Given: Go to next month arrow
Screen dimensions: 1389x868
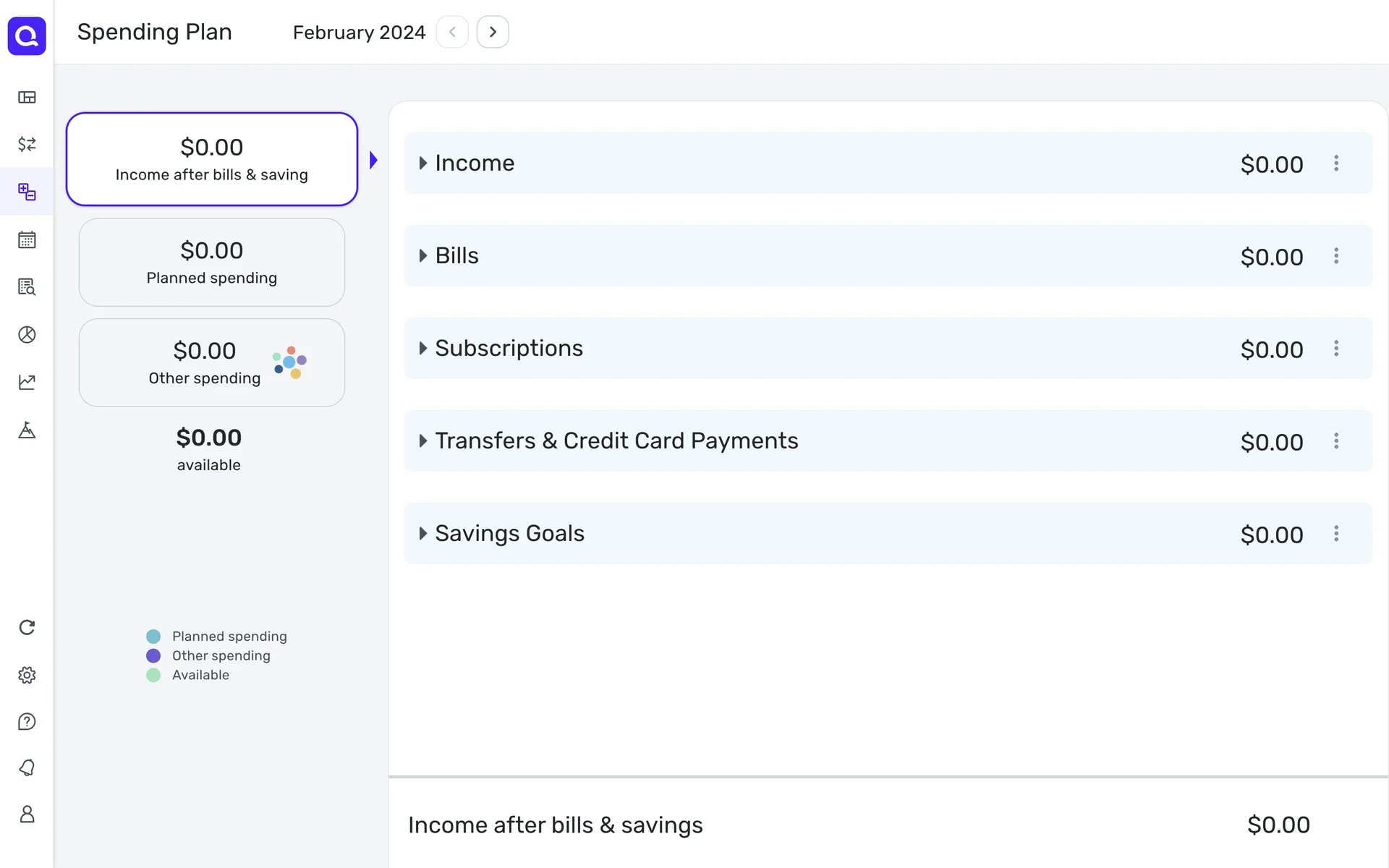Looking at the screenshot, I should (x=493, y=33).
